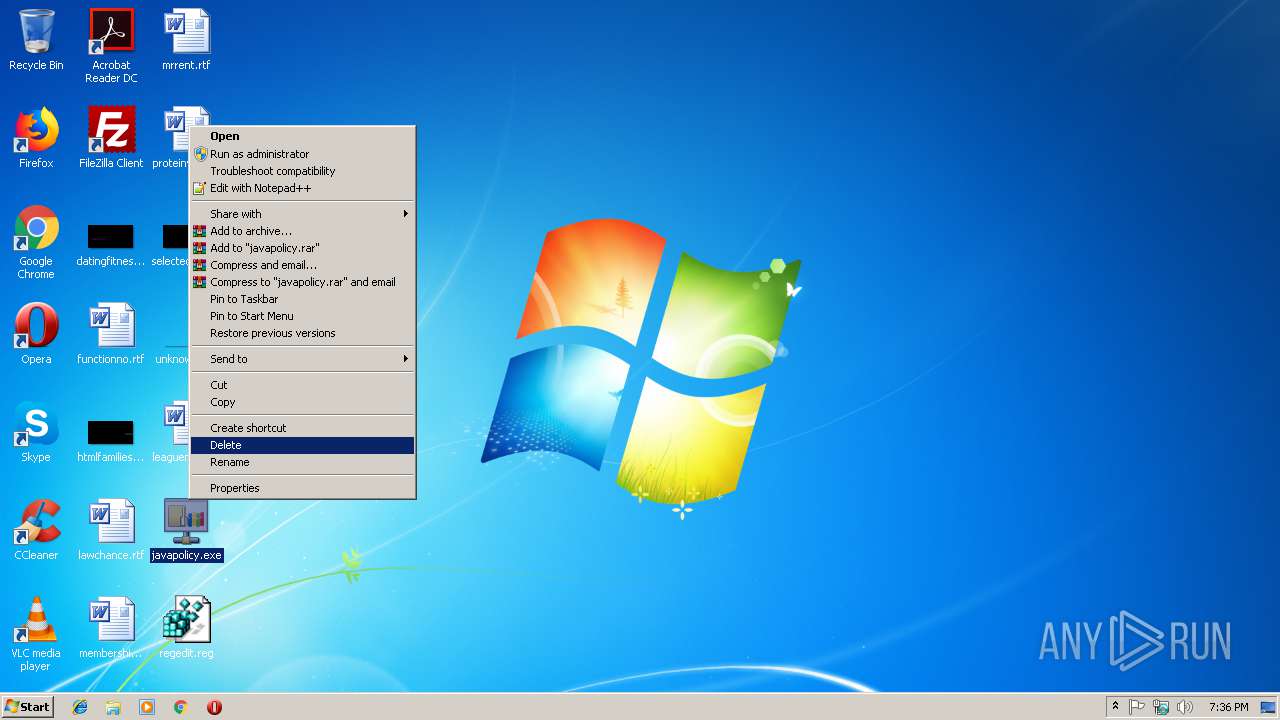Select the datingfitnes black thumbnail file

click(x=111, y=246)
